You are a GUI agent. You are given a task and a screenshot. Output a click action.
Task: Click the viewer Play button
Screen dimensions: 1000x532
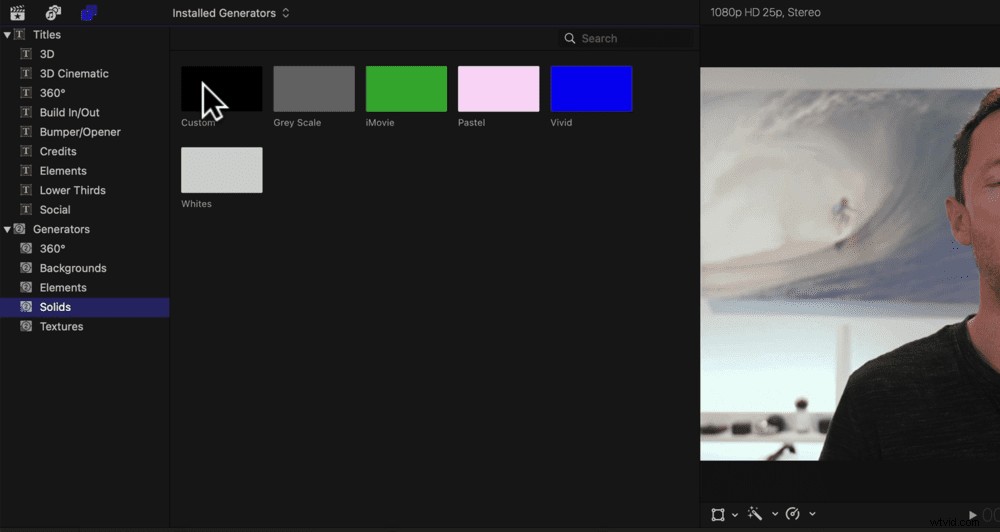point(973,515)
